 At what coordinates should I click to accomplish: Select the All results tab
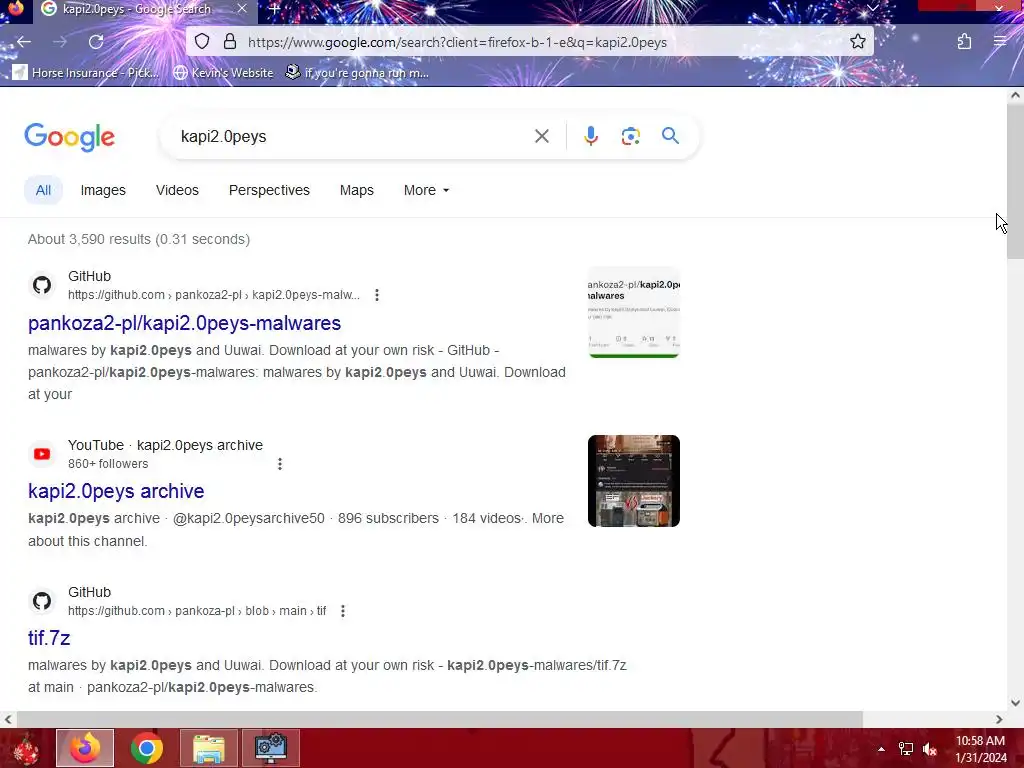(43, 190)
